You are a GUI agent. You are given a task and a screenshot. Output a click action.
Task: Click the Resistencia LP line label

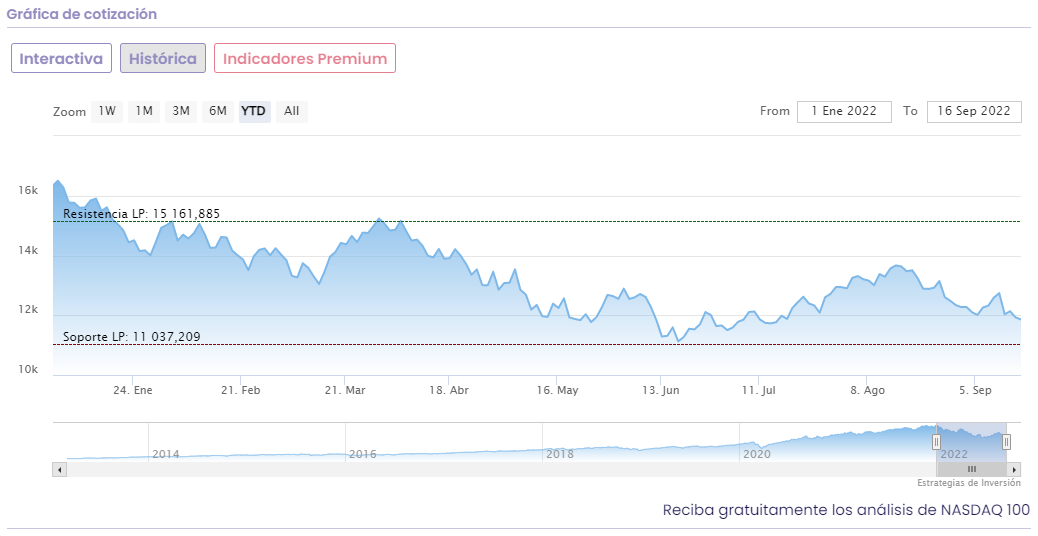click(x=141, y=214)
